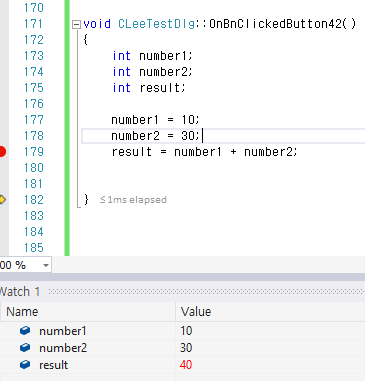Select the result variable icon in Watch
Image resolution: width=365 pixels, height=381 pixels.
click(25, 365)
